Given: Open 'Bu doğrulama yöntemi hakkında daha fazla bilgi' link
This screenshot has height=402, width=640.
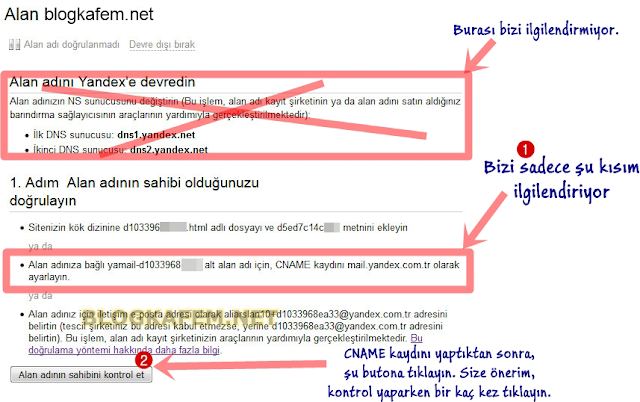Looking at the screenshot, I should click(124, 350).
